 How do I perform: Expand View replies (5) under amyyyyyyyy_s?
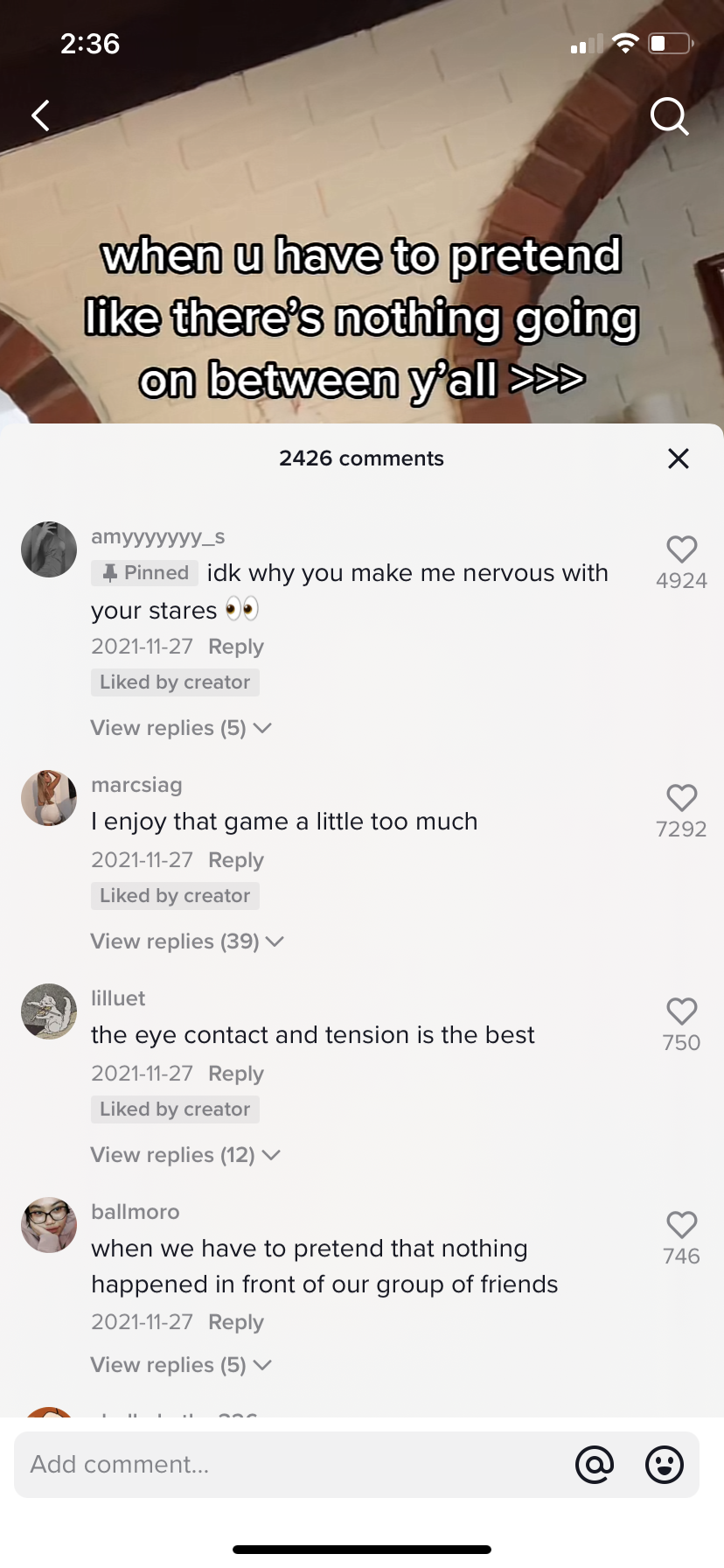click(181, 728)
